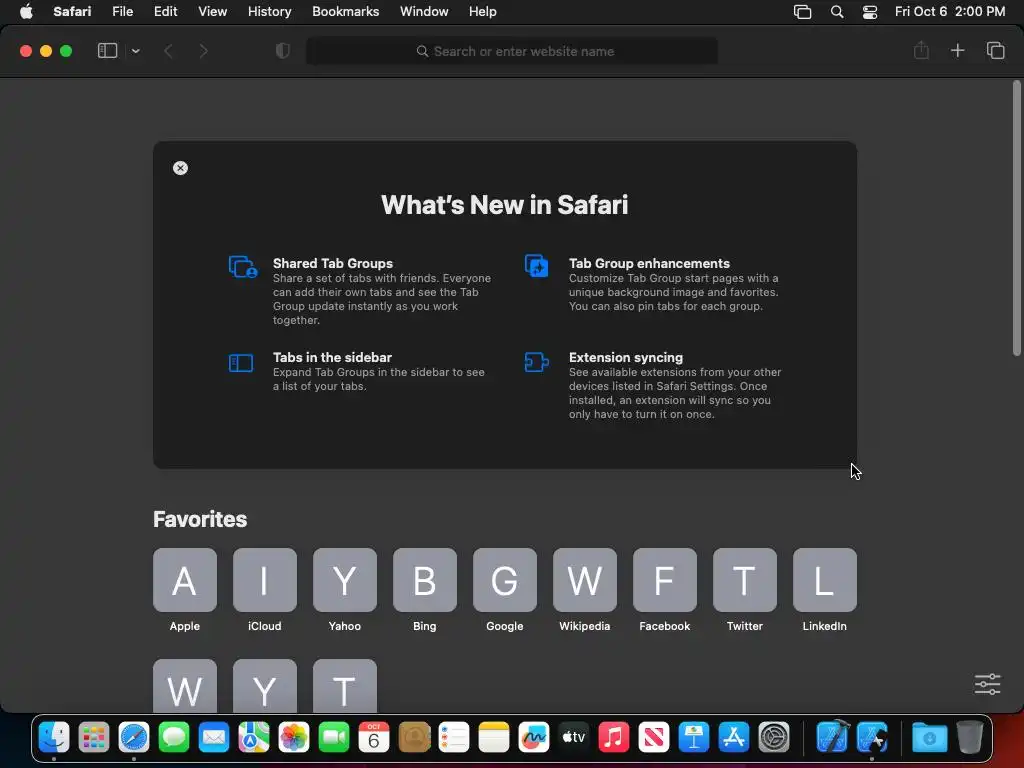Open the View menu
This screenshot has height=768, width=1024.
click(212, 12)
